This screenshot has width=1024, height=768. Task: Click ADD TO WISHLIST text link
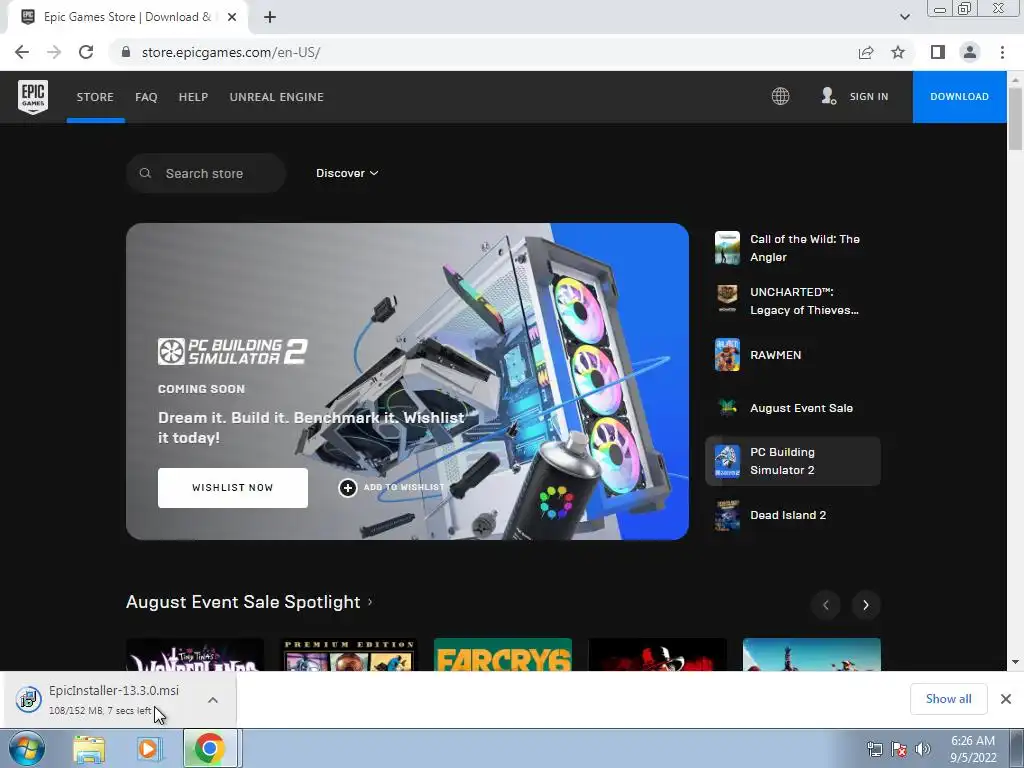click(x=404, y=487)
